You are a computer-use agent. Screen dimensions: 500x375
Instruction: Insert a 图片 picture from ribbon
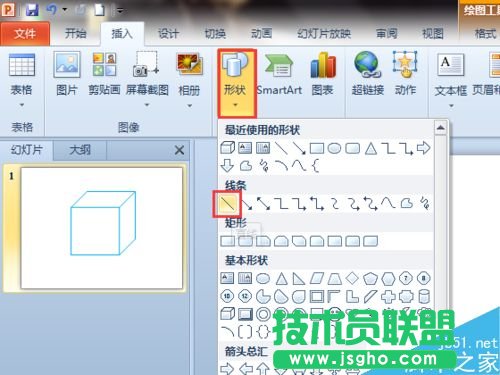[67, 74]
